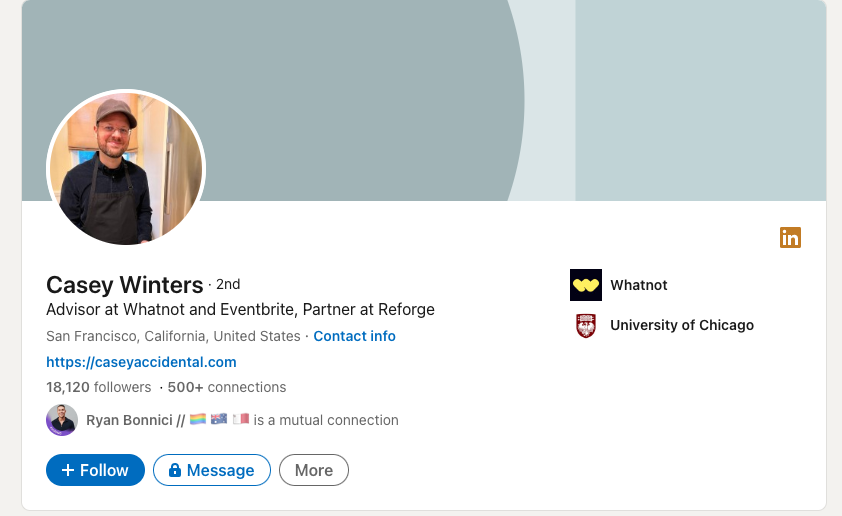Screen dimensions: 842x516
Task: Click the San Francisco location text
Action: click(x=173, y=336)
